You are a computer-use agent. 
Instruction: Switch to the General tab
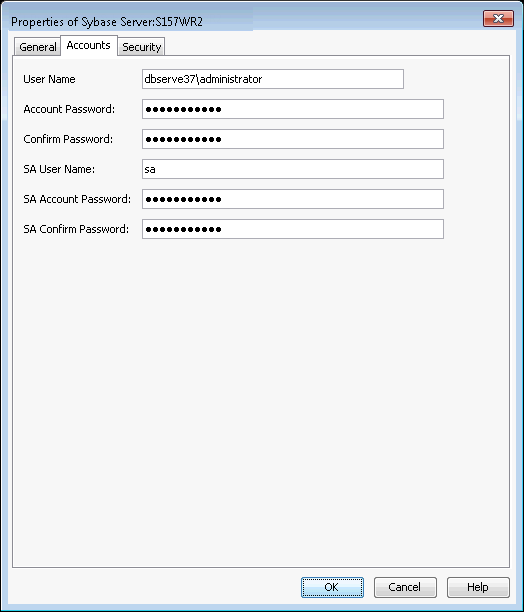tap(38, 47)
